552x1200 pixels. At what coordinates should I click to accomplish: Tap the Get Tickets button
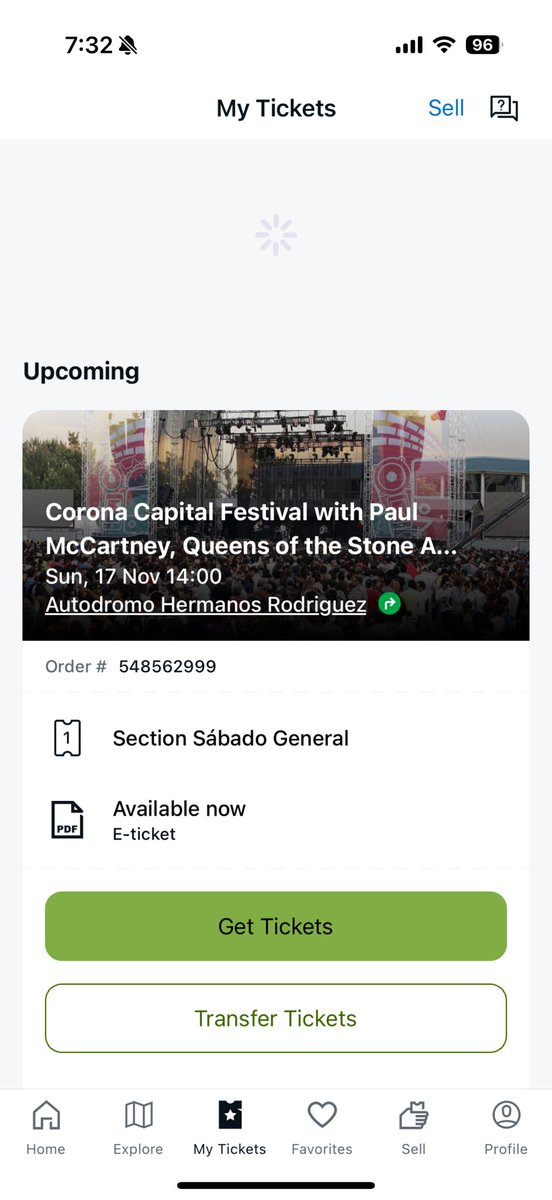pos(276,926)
